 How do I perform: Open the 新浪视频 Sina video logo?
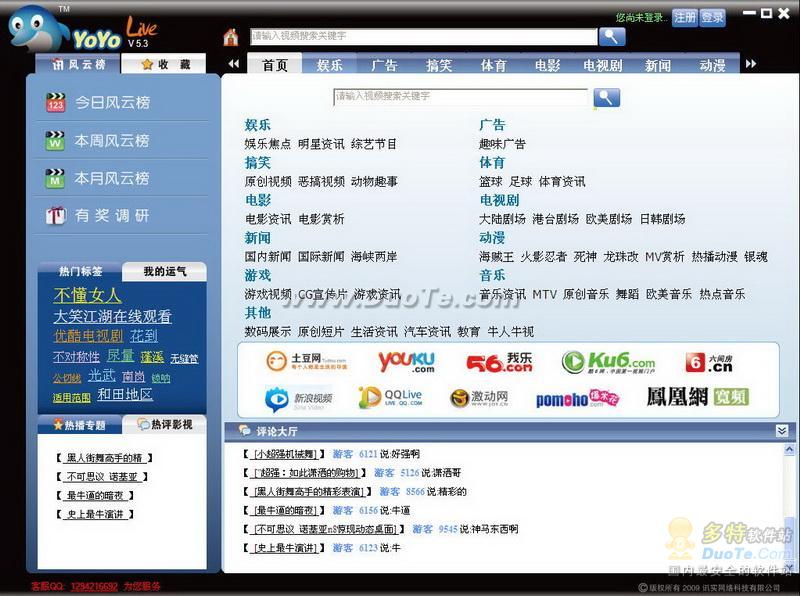pos(299,398)
